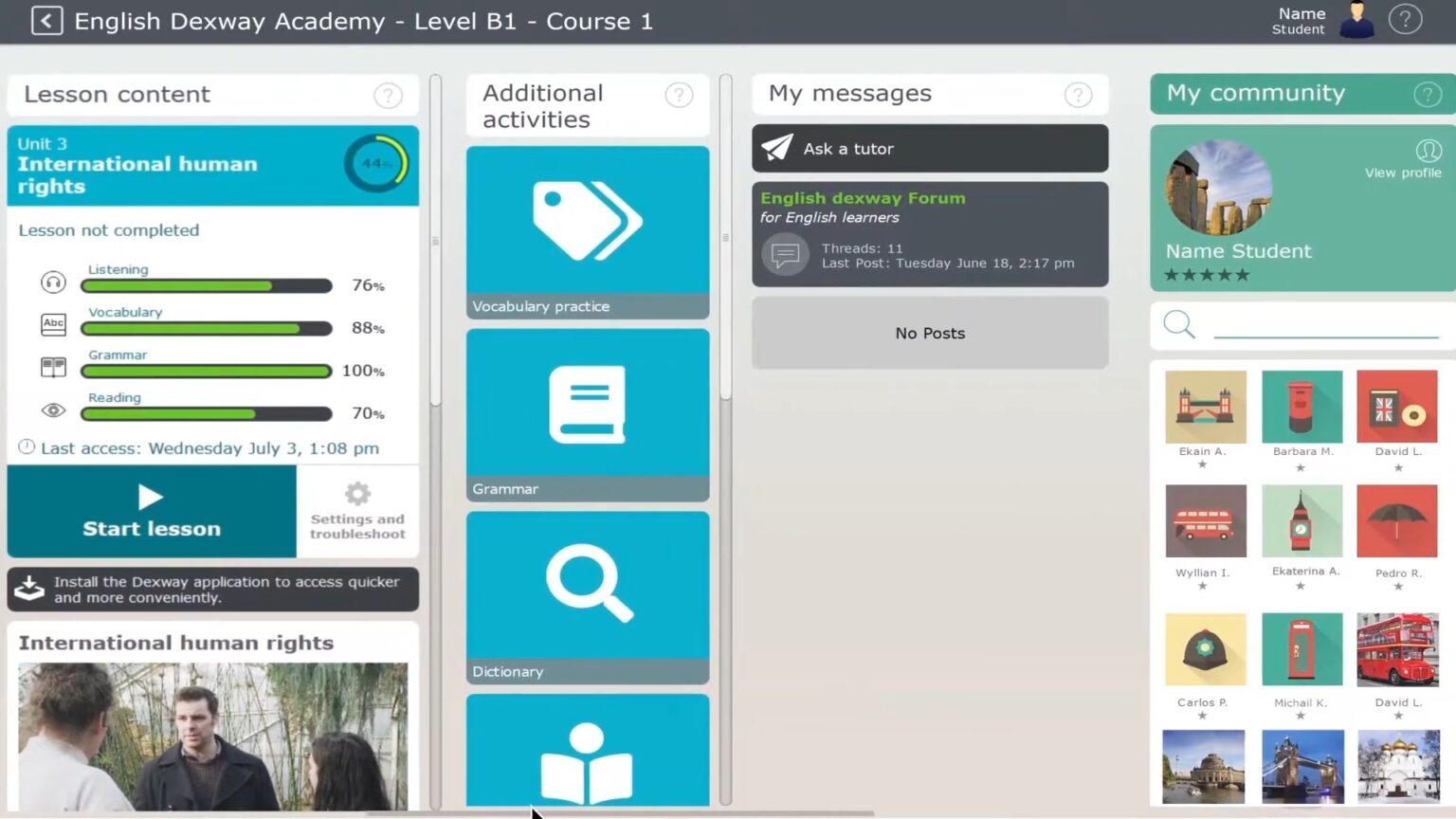This screenshot has width=1456, height=819.
Task: Select the Unit 3 lesson header
Action: [213, 166]
